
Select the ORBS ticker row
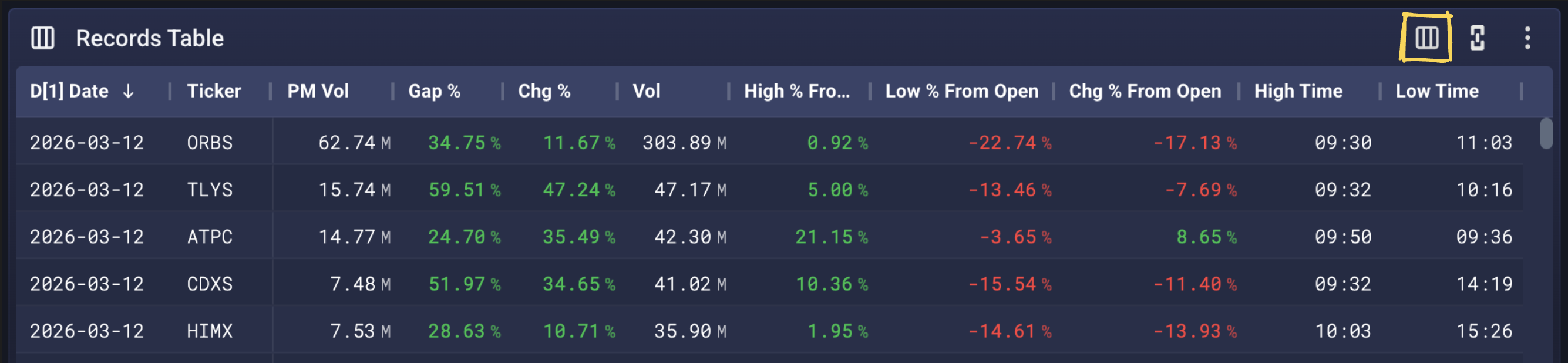click(x=210, y=143)
